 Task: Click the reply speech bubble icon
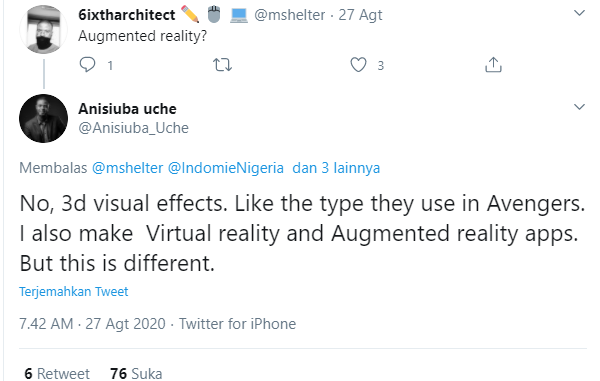87,65
